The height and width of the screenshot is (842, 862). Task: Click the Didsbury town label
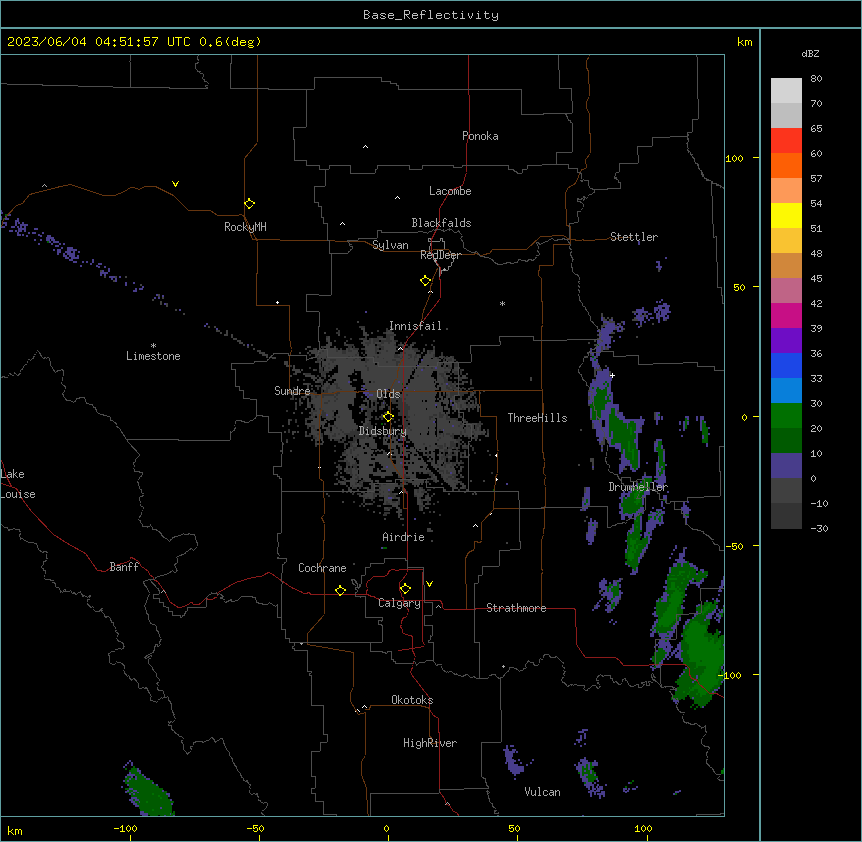click(x=383, y=431)
